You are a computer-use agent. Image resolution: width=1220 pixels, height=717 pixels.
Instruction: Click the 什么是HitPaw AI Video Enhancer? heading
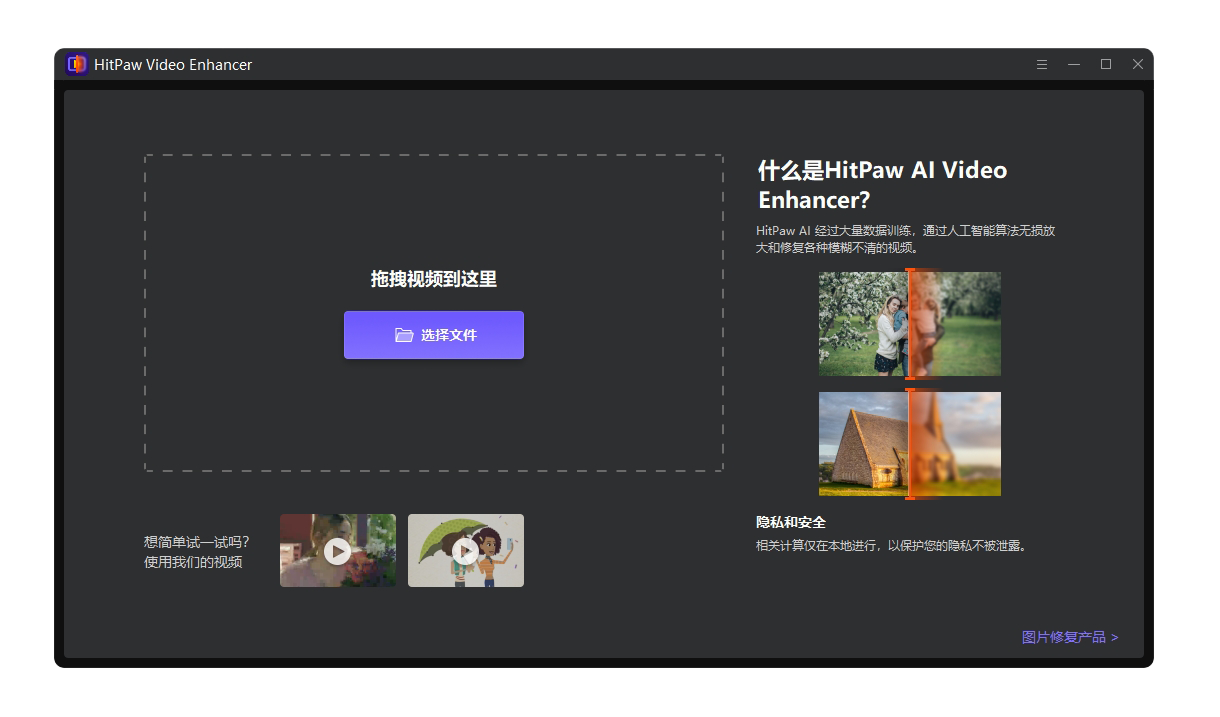[882, 185]
